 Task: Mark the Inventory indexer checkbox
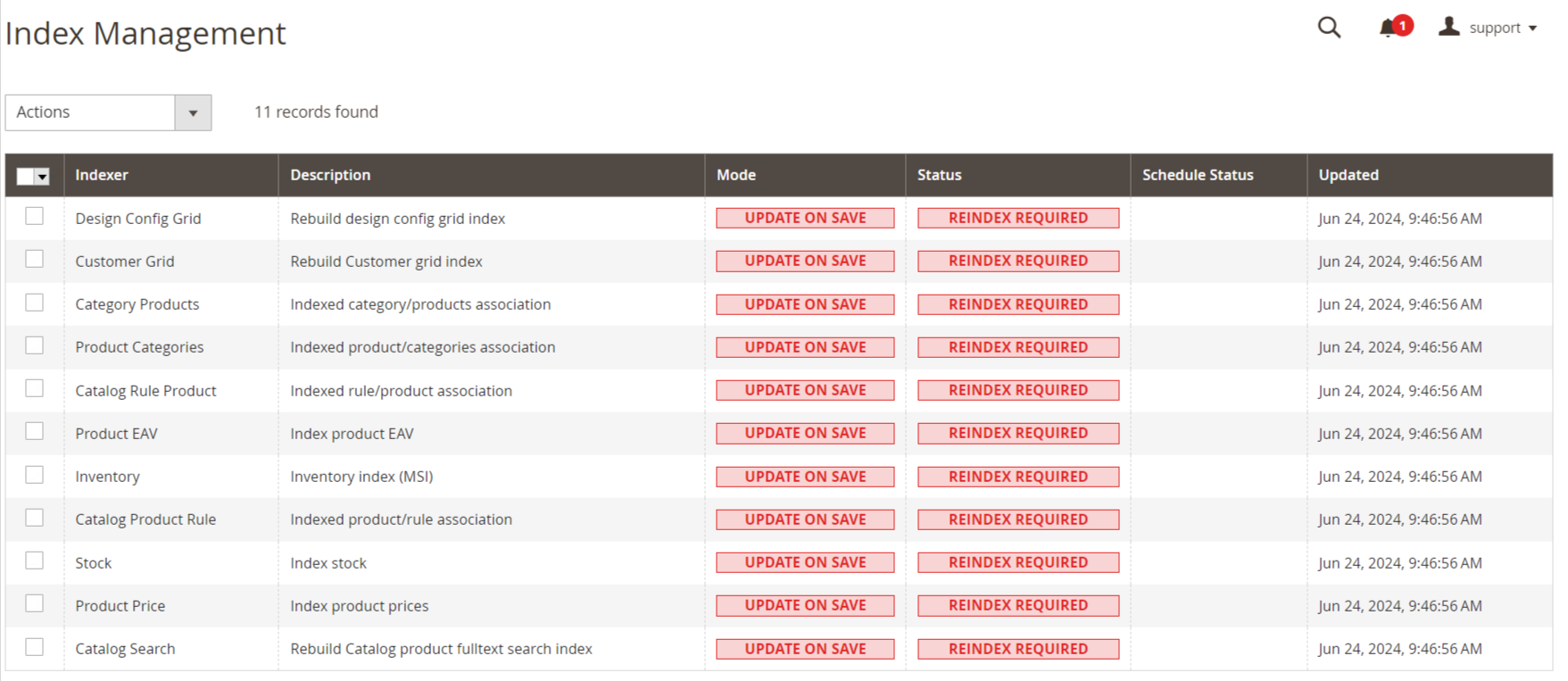35,475
